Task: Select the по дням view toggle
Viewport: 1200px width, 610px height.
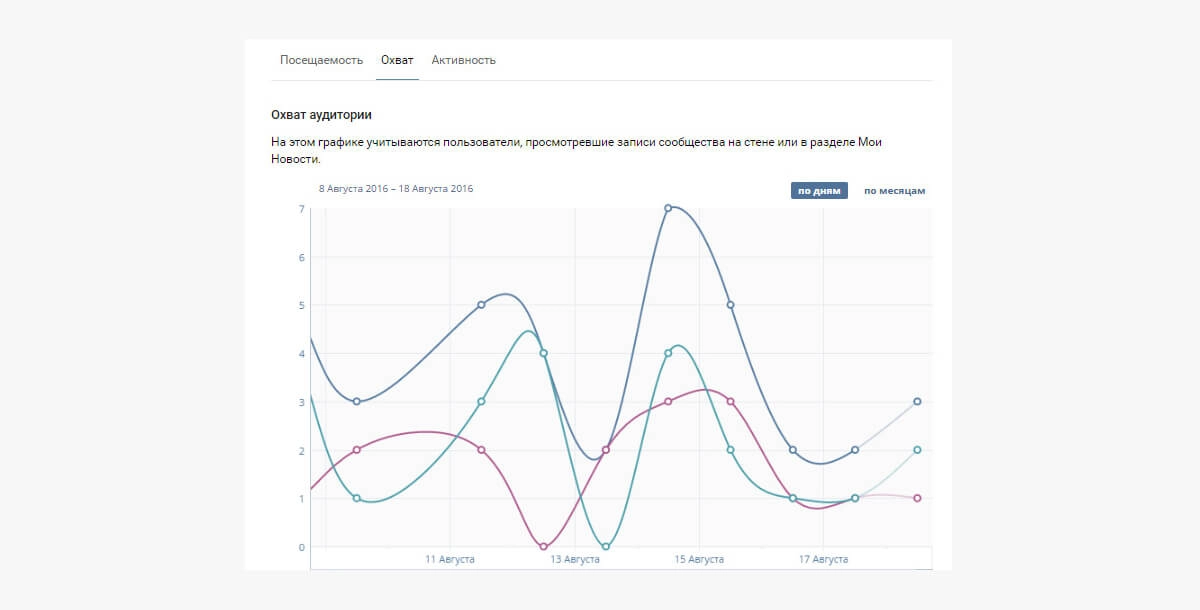Action: (x=819, y=191)
